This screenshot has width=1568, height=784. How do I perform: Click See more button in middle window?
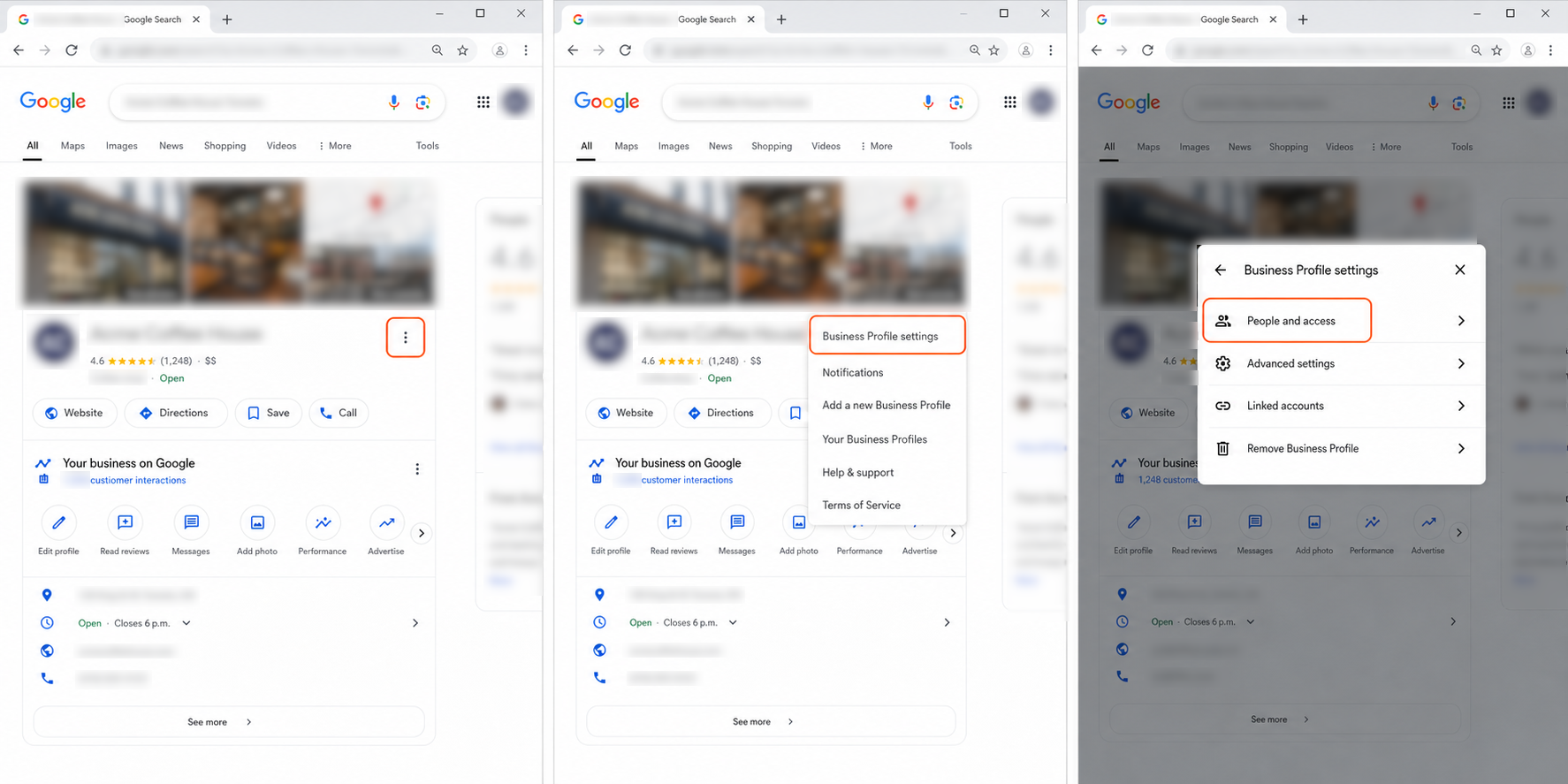(x=771, y=722)
